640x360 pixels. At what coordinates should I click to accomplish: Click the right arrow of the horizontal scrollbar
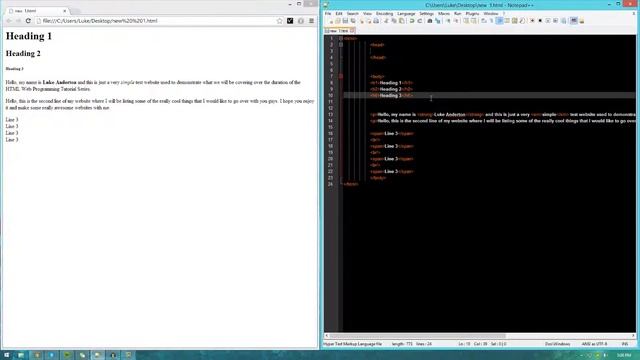click(x=633, y=336)
